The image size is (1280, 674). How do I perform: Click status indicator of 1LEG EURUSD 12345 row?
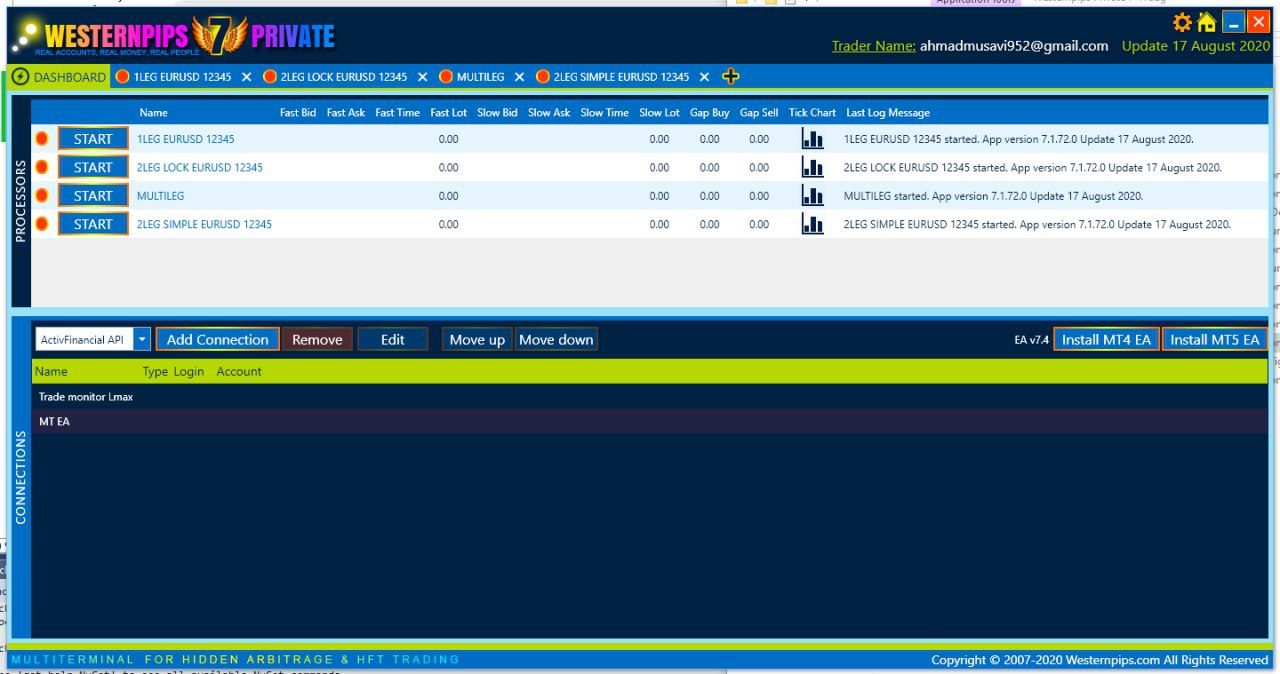coord(42,139)
